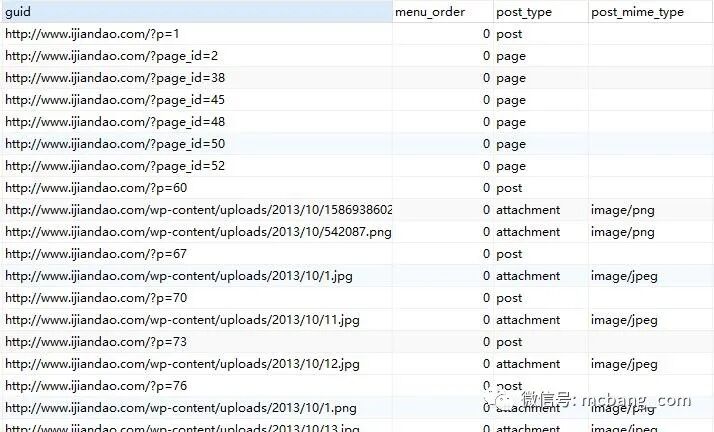Select the guid cell ending in ?p=1

[x=197, y=34]
